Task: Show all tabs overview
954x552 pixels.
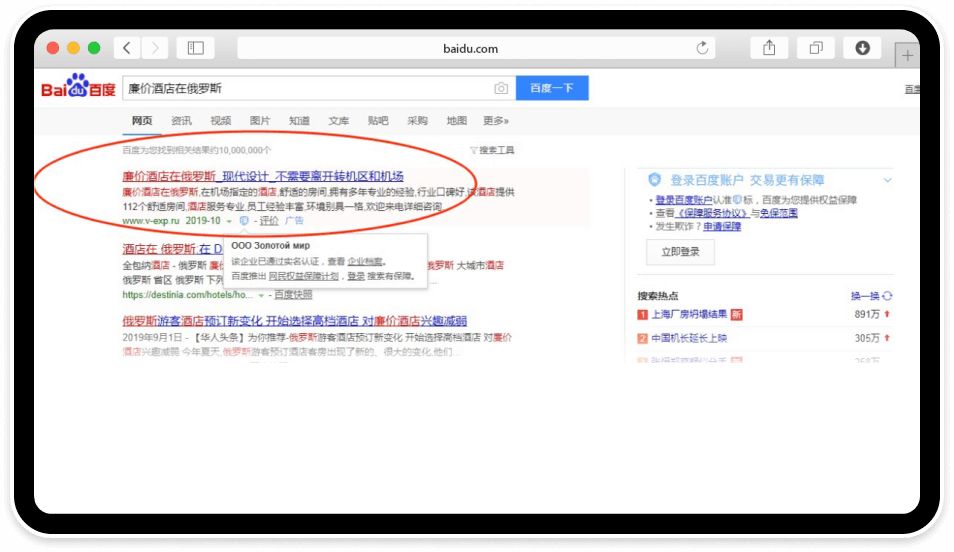Action: pos(816,48)
